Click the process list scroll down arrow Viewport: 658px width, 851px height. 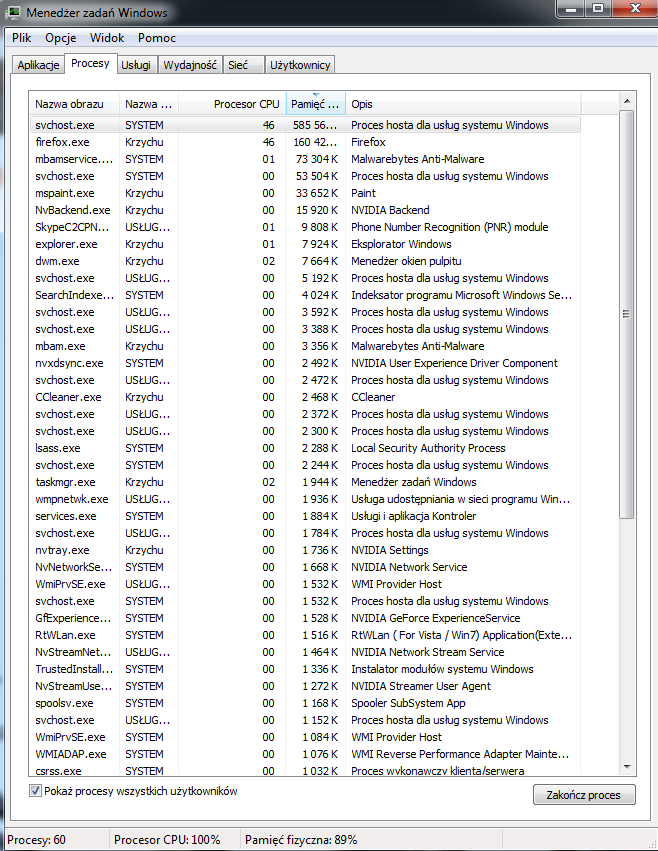pos(627,767)
